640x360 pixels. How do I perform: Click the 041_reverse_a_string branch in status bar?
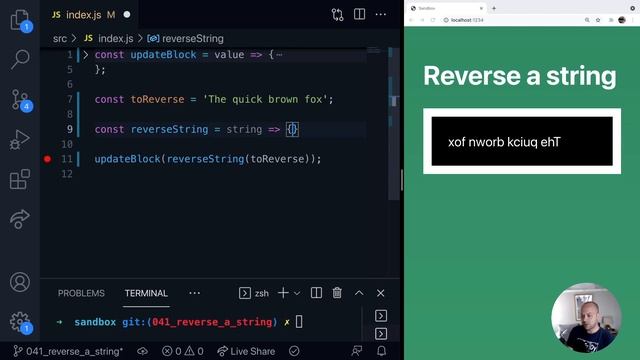pyautogui.click(x=68, y=351)
